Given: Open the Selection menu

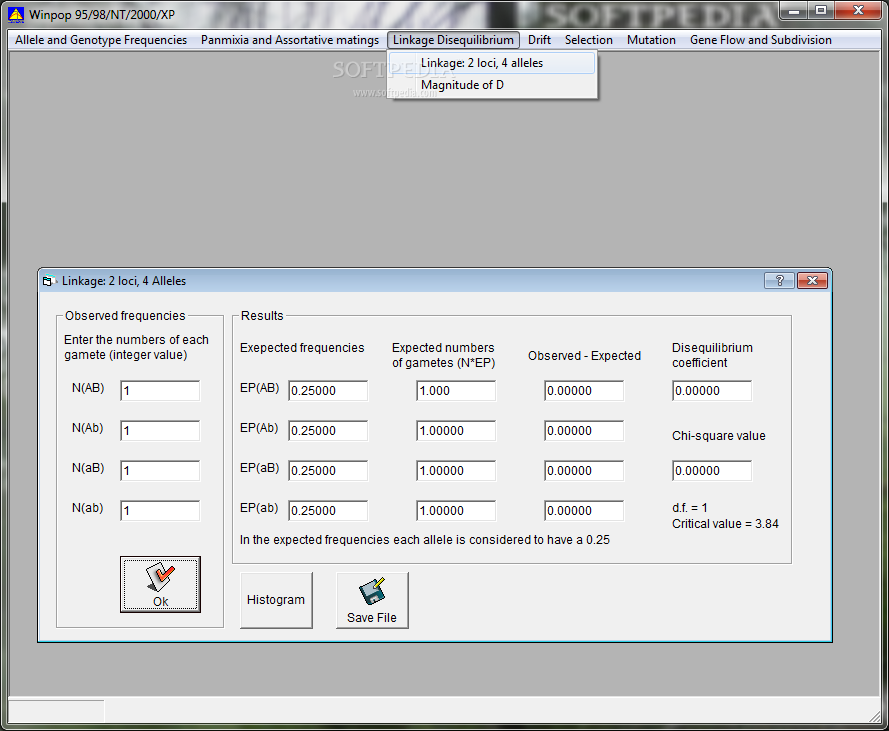Looking at the screenshot, I should pyautogui.click(x=589, y=40).
